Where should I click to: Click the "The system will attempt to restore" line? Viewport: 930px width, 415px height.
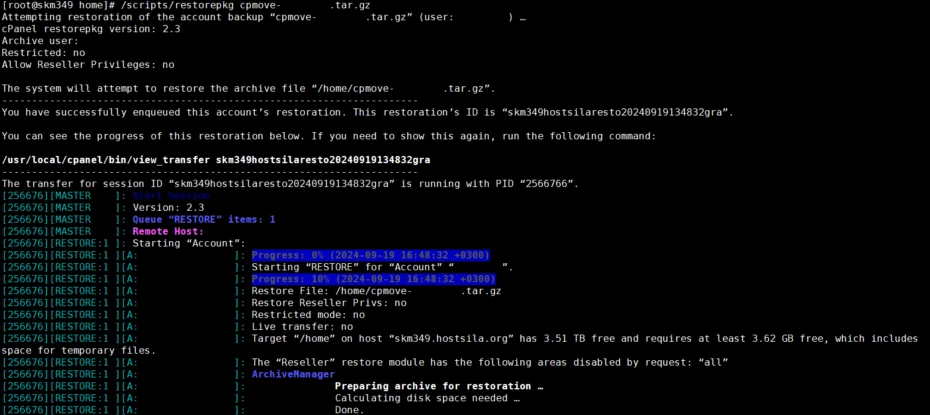[x=249, y=89]
